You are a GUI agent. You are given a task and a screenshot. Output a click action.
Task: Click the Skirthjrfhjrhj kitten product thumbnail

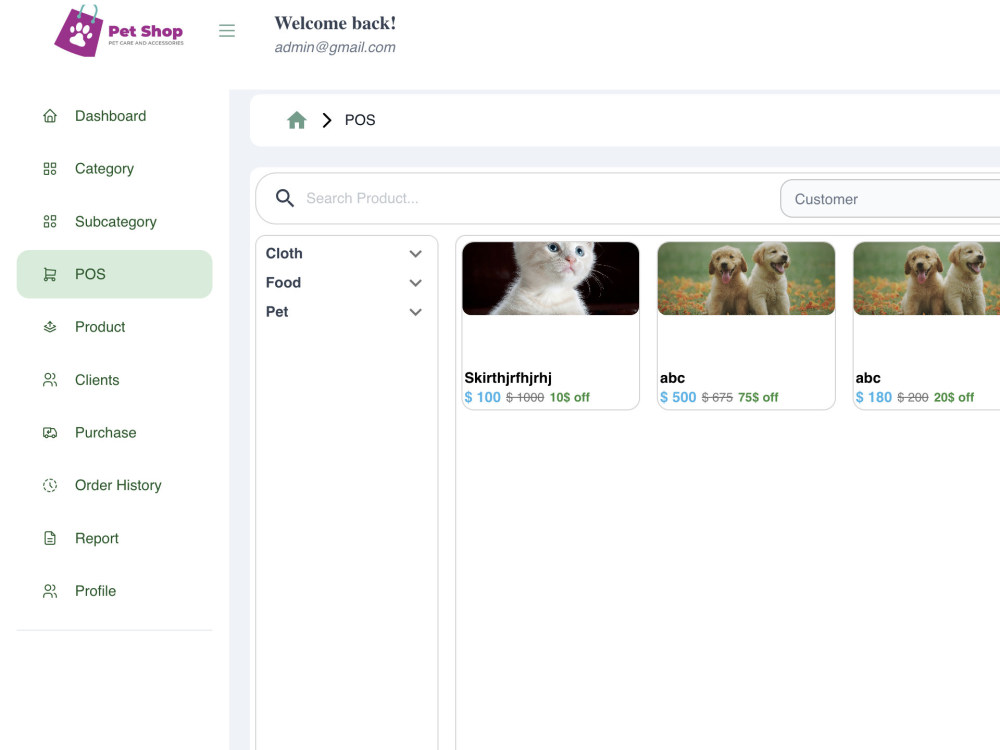[550, 278]
